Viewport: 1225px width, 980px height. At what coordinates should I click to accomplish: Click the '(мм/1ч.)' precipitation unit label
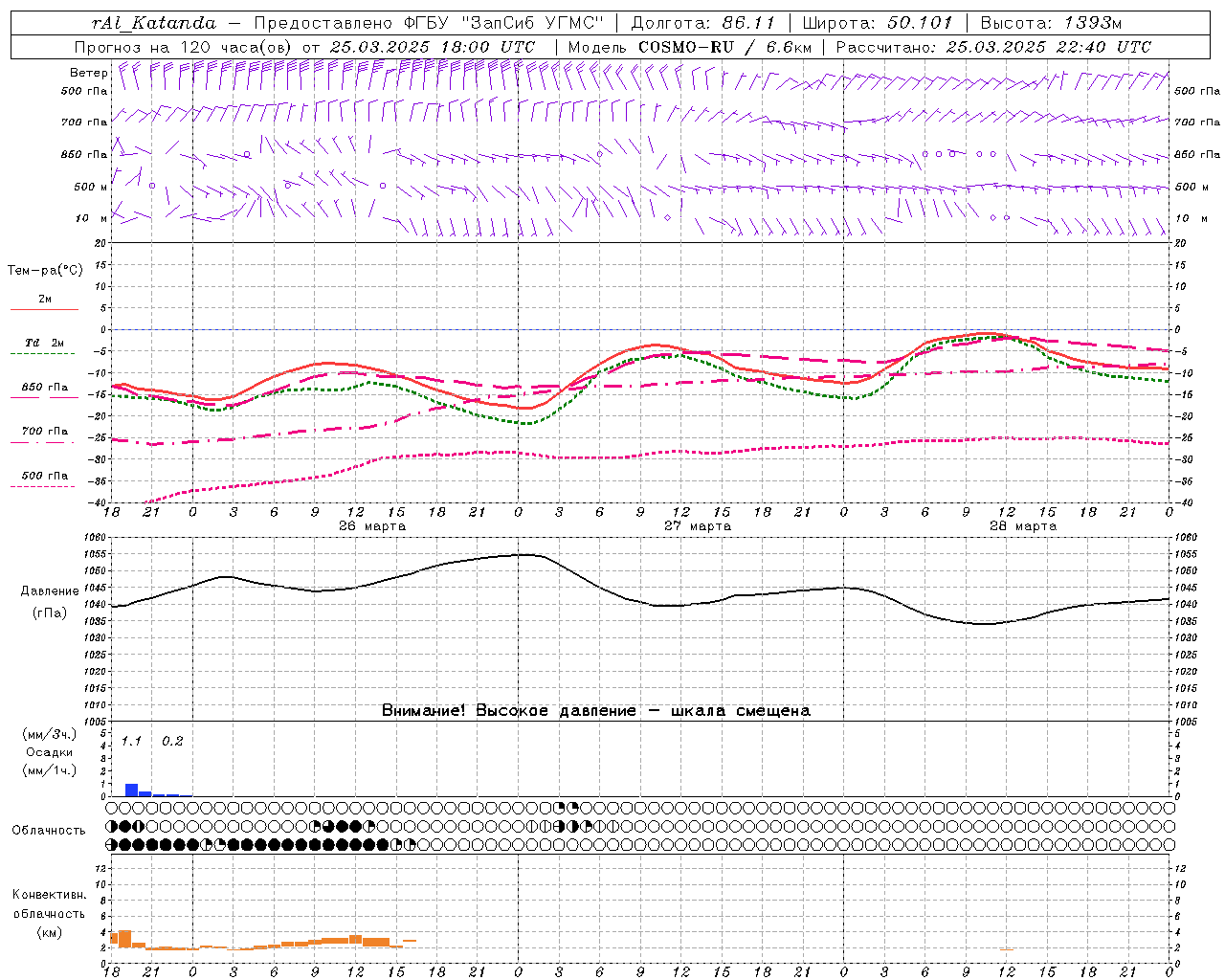(49, 769)
